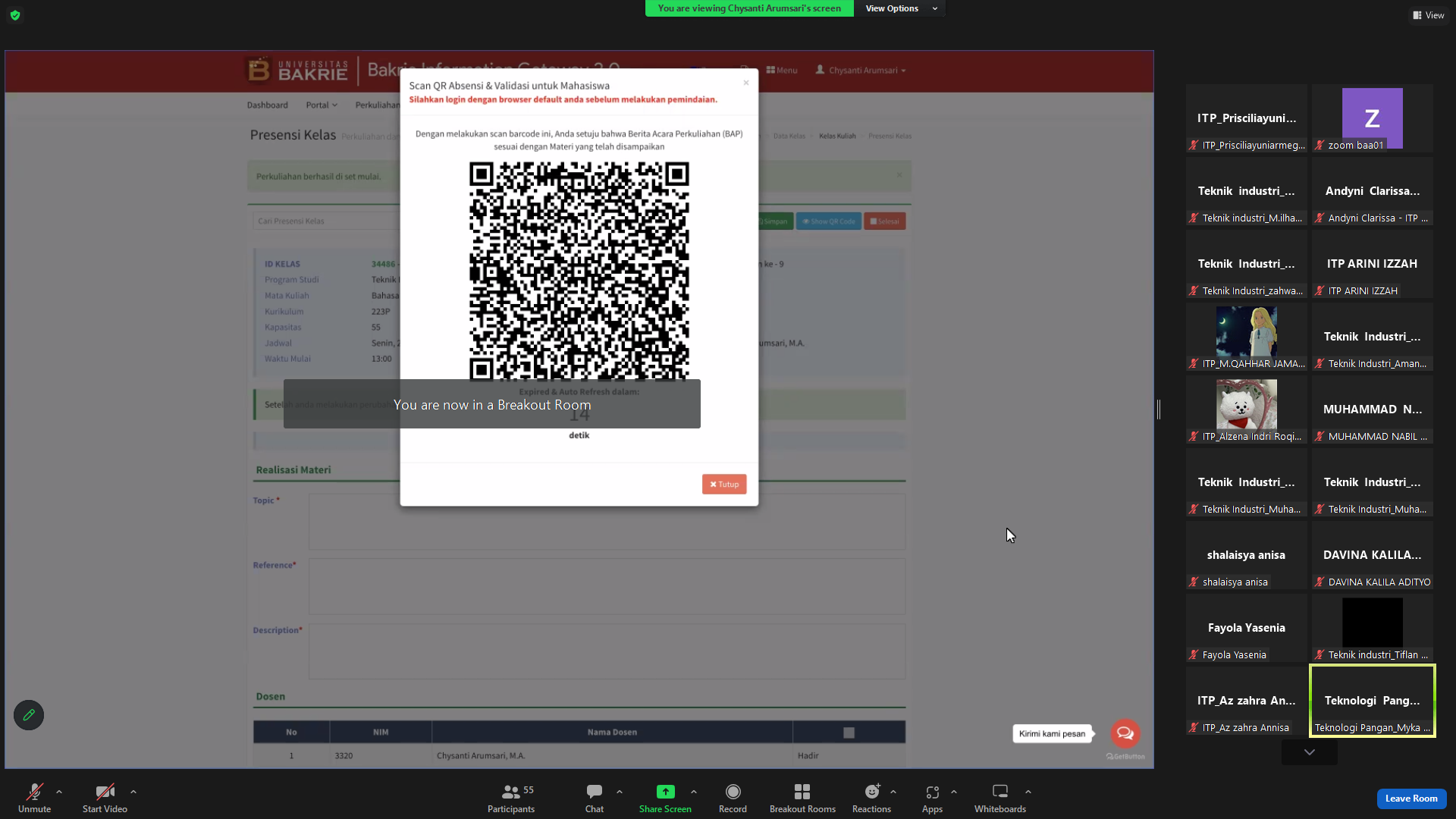Expand share options arrow next to Share Screen
The height and width of the screenshot is (819, 1456).
(694, 792)
